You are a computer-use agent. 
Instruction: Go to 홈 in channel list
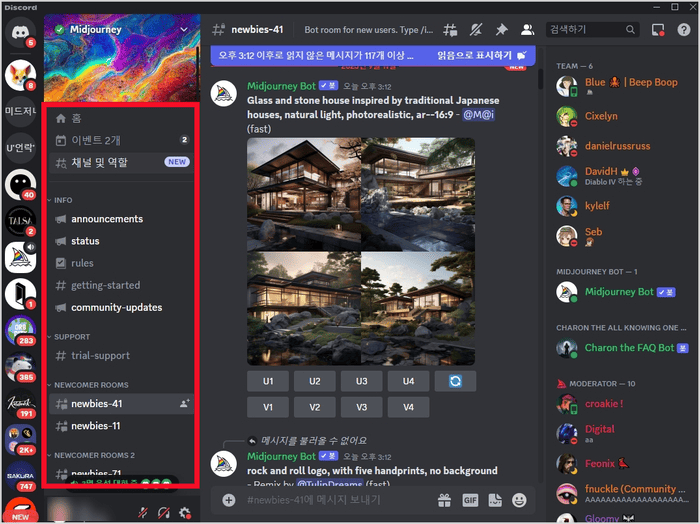point(121,118)
